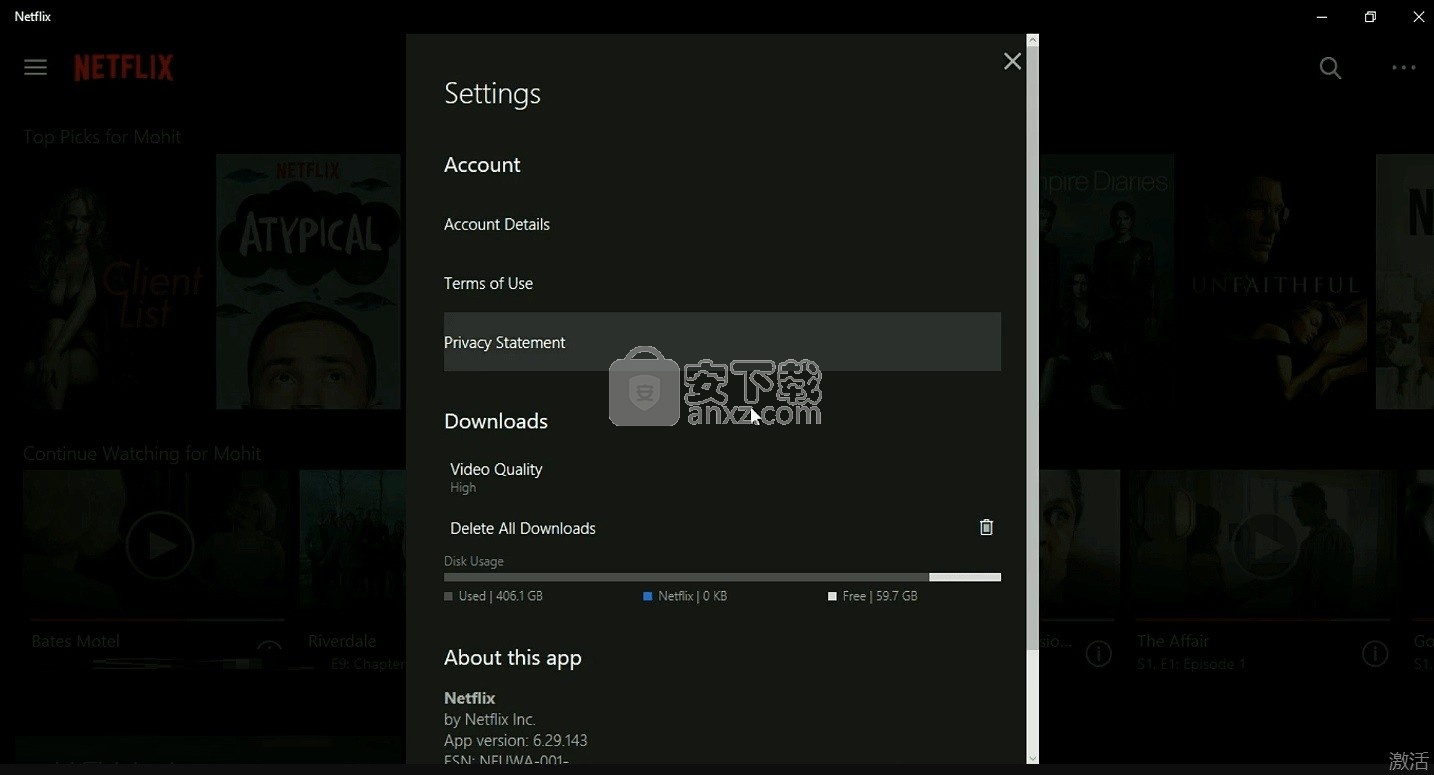Click the scrollbar up arrow
The height and width of the screenshot is (775, 1434).
click(x=1033, y=40)
